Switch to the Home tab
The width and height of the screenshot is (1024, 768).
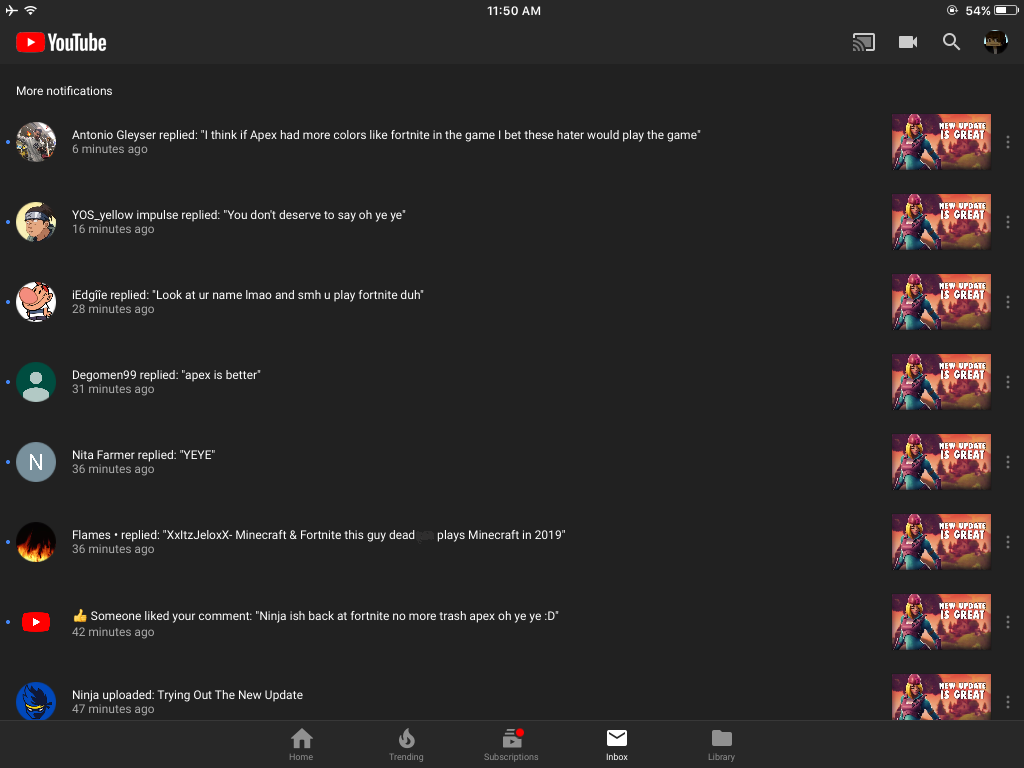(301, 745)
